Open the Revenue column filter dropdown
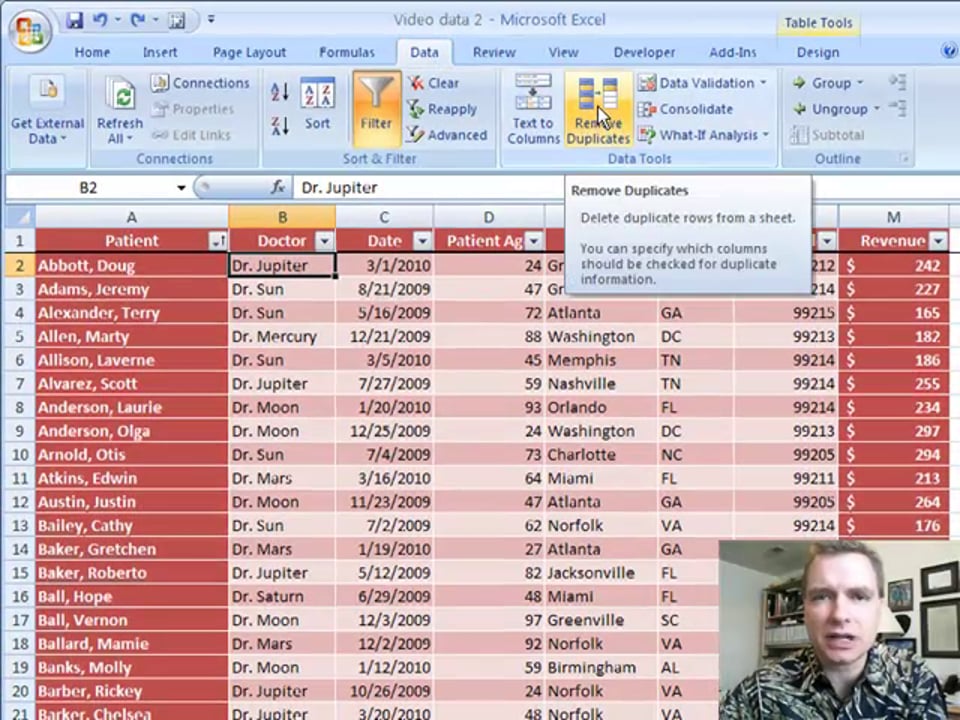Image resolution: width=960 pixels, height=720 pixels. 938,241
